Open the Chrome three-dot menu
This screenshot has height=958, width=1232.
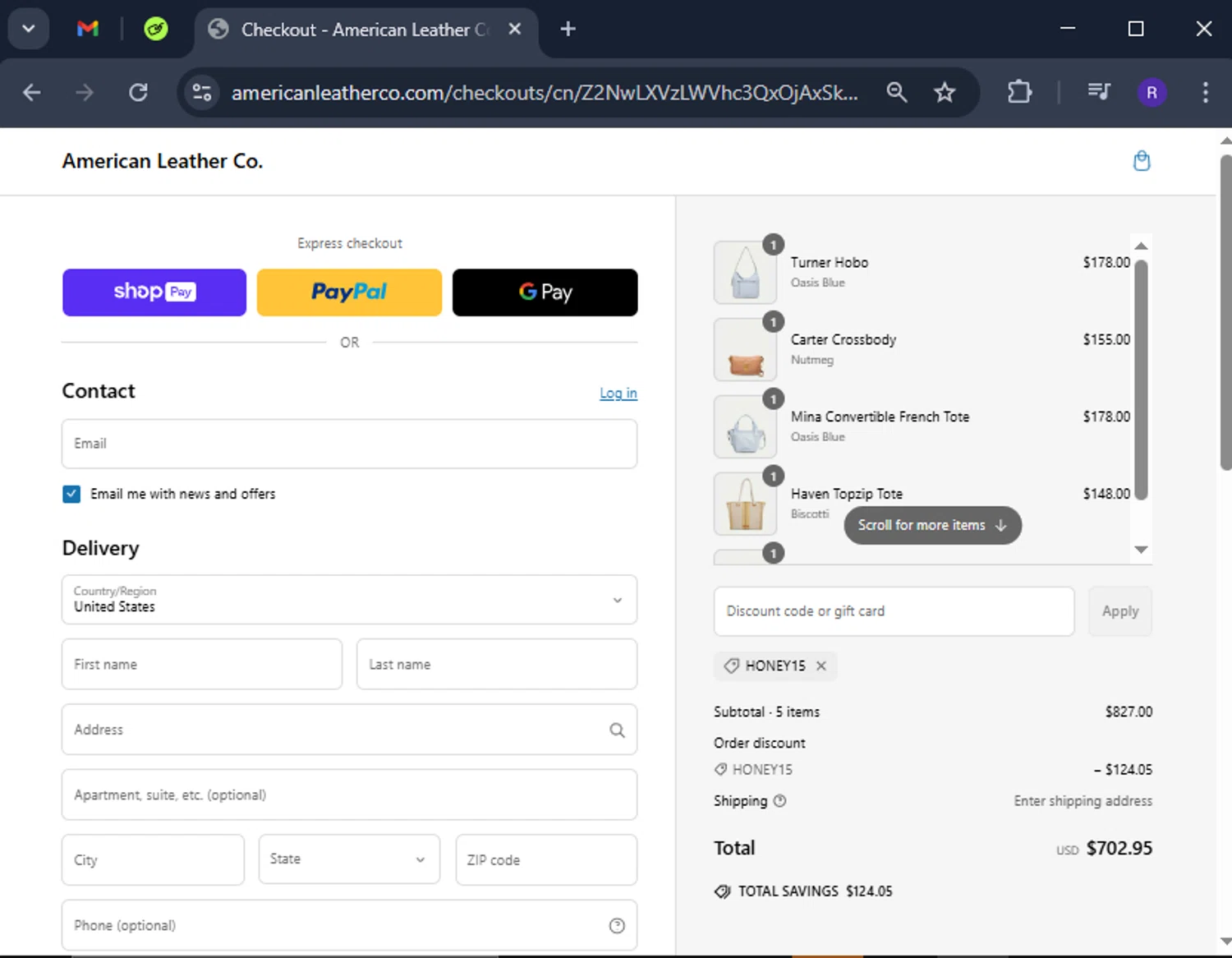(x=1205, y=92)
